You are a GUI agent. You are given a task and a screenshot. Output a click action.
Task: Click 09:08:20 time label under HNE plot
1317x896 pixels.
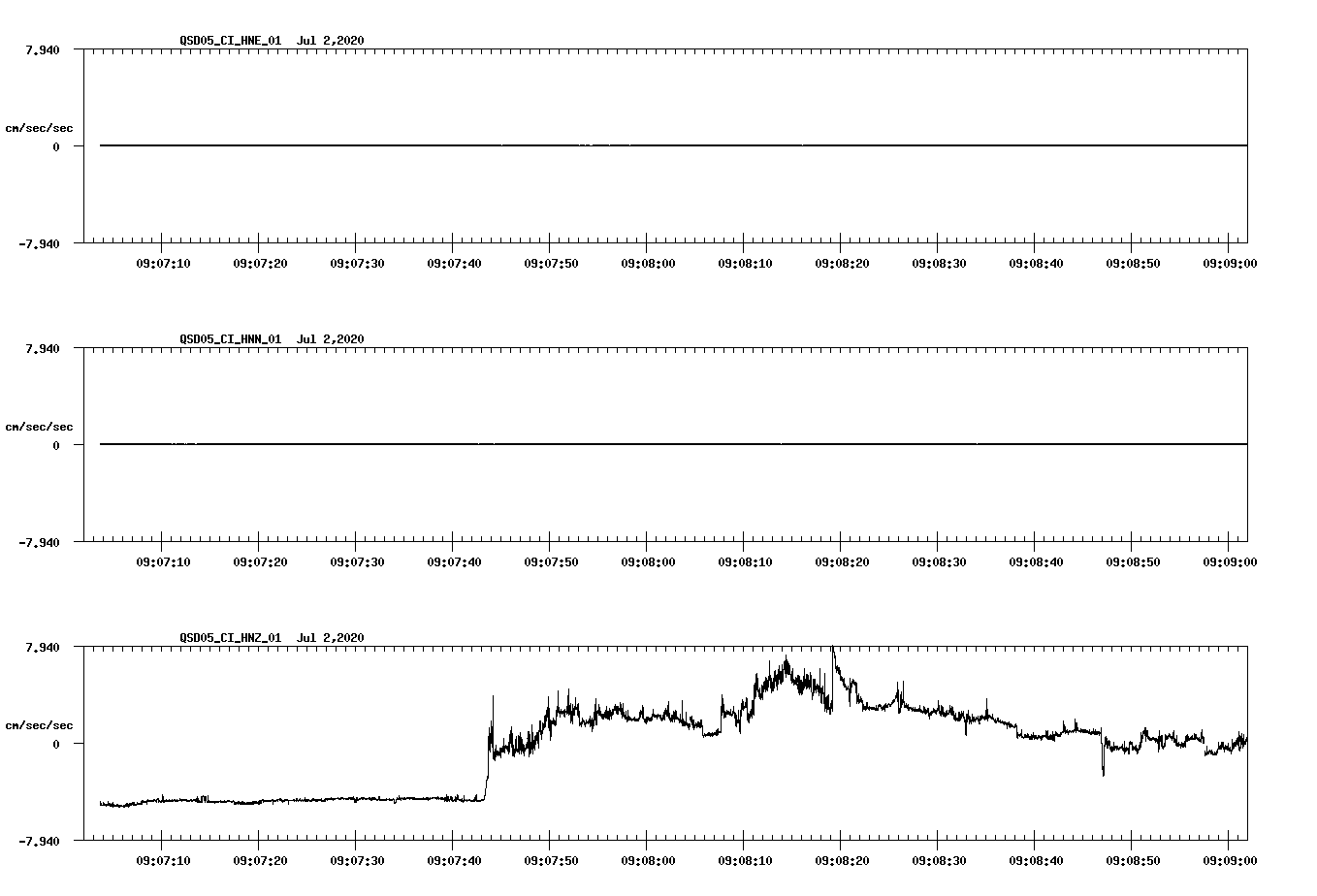pyautogui.click(x=842, y=263)
